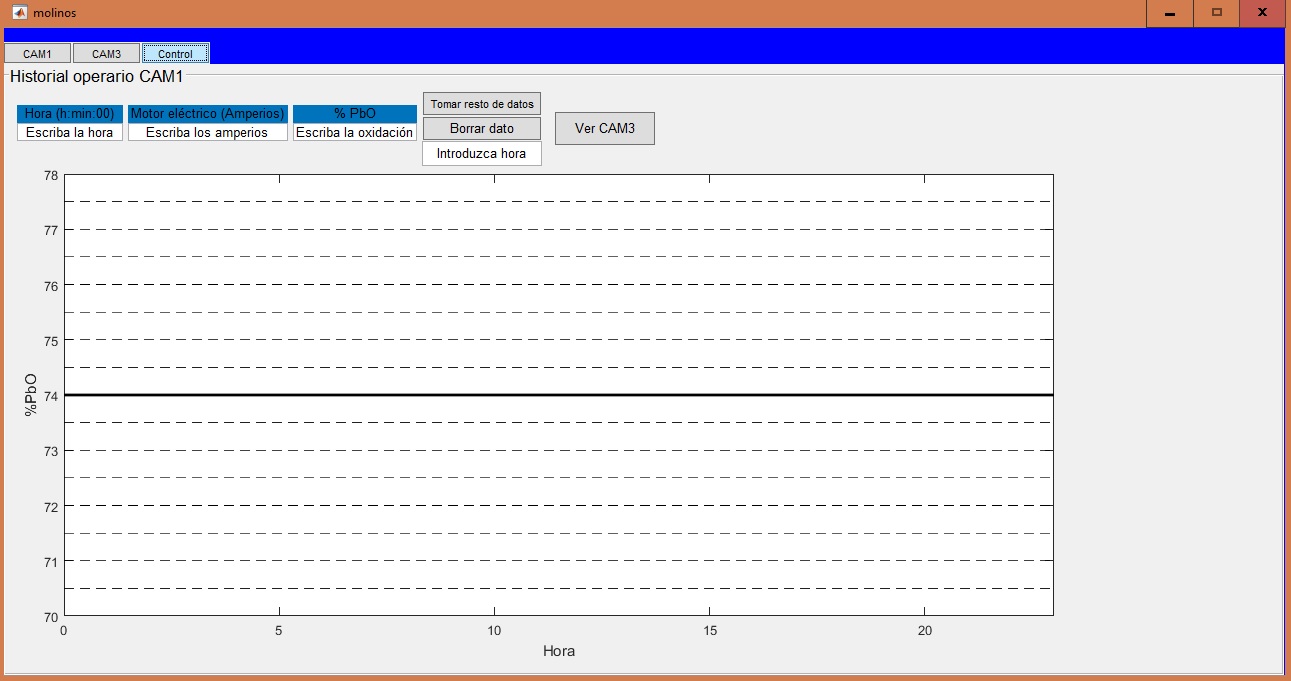Open the CAM3 tab
The width and height of the screenshot is (1291, 681).
coord(106,54)
